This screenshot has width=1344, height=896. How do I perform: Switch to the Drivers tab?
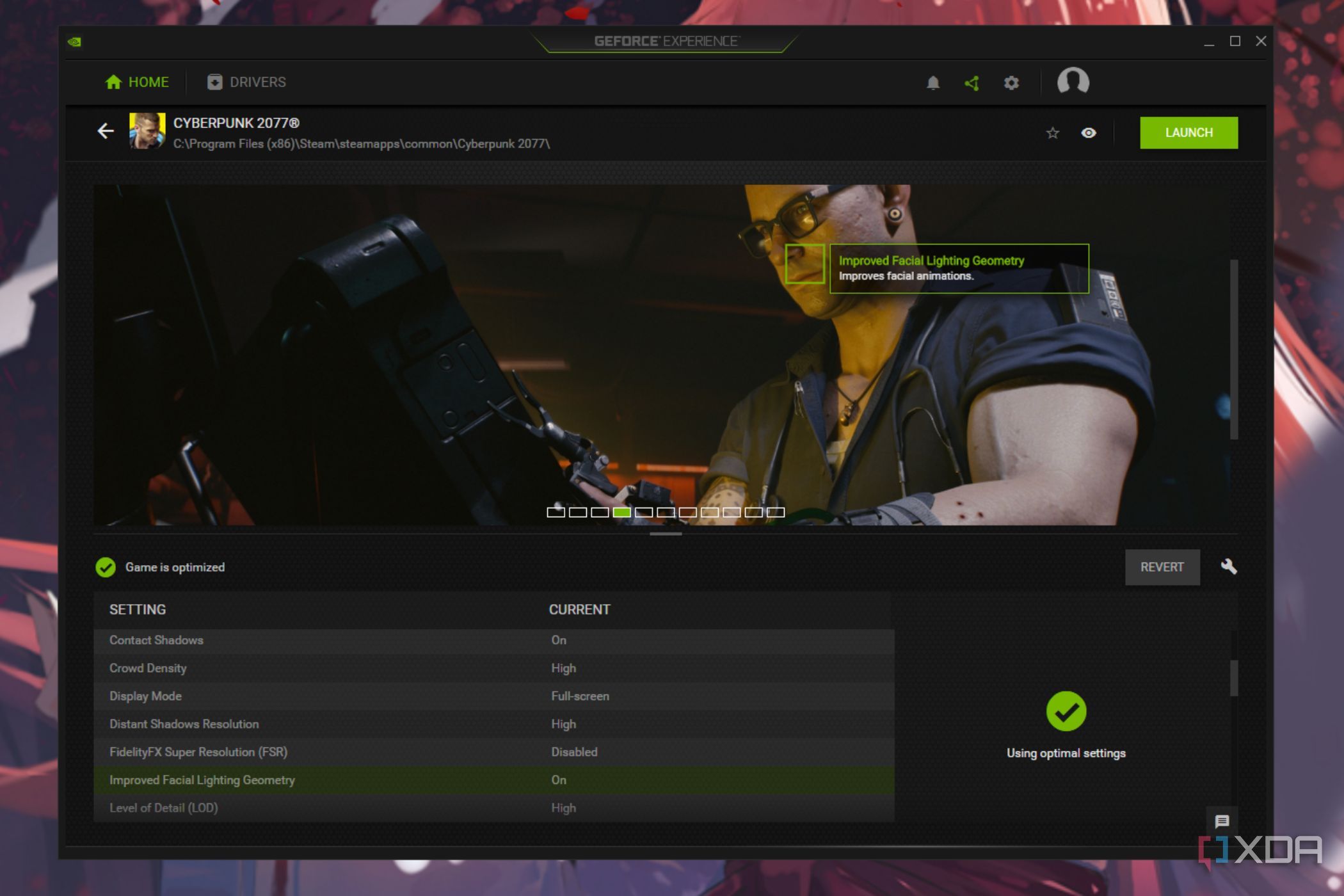coord(246,82)
